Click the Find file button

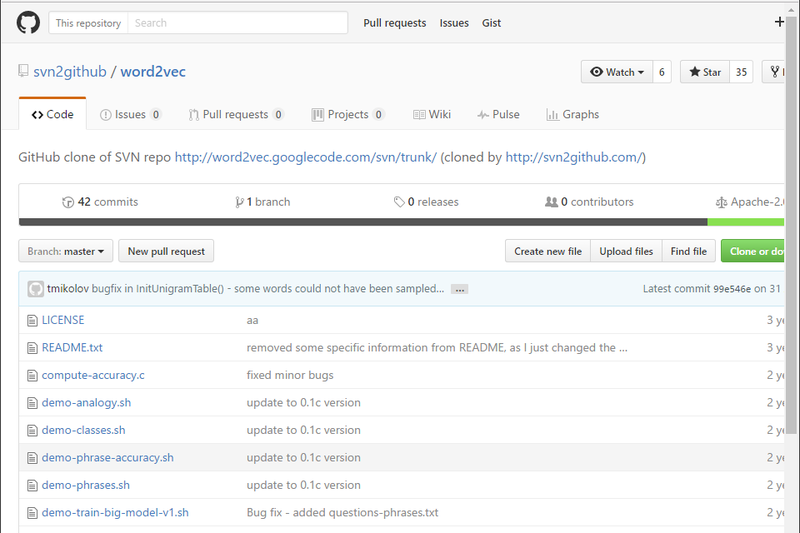pyautogui.click(x=689, y=251)
